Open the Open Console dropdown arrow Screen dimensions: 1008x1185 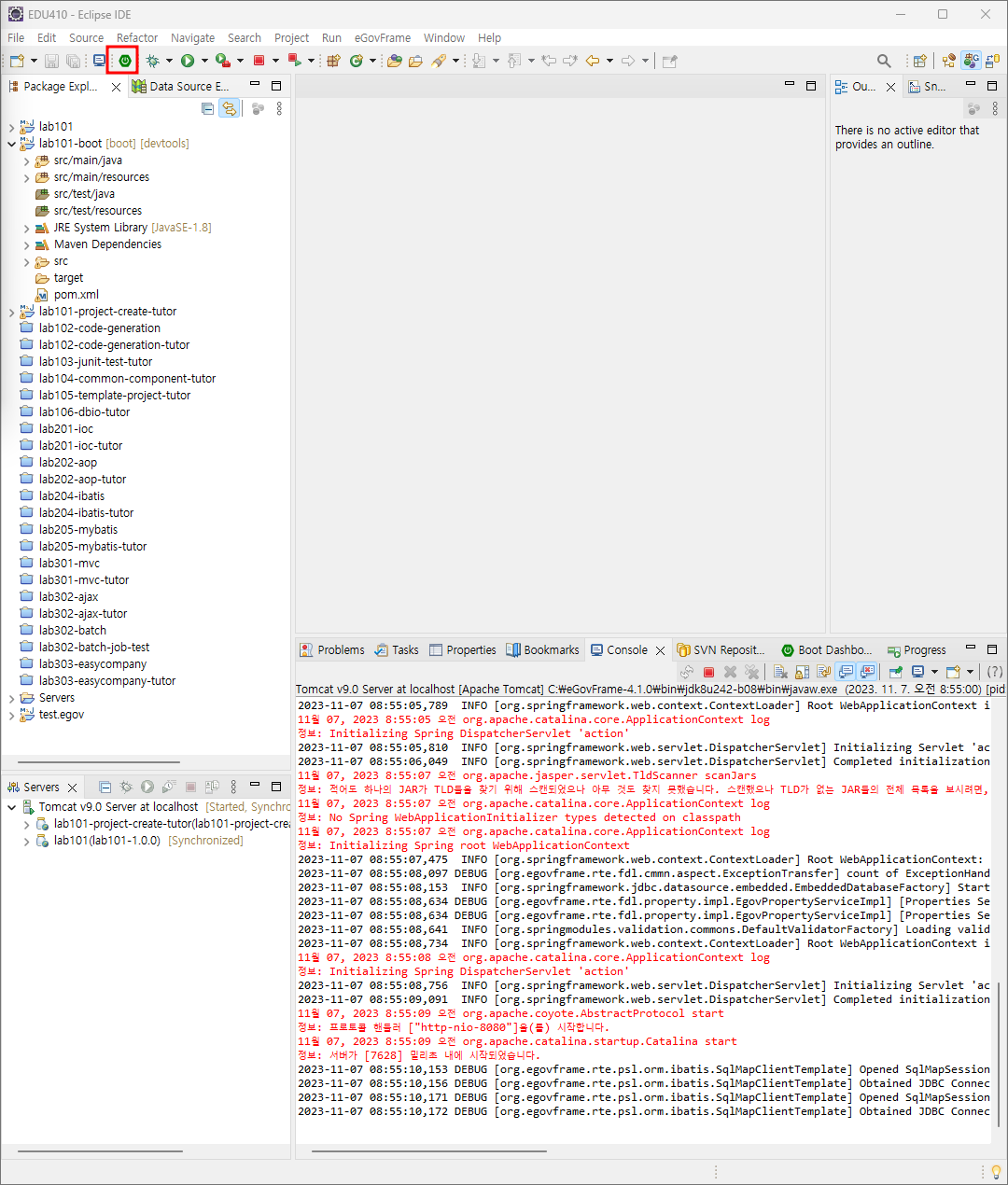click(970, 672)
